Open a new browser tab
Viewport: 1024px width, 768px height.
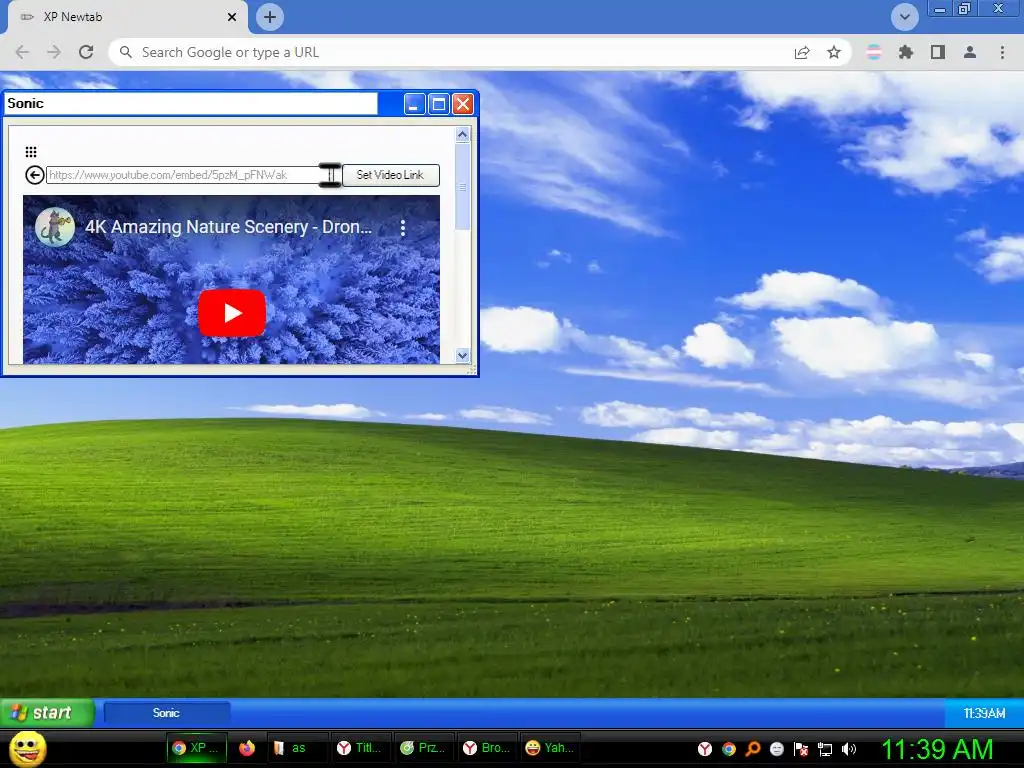click(x=270, y=17)
